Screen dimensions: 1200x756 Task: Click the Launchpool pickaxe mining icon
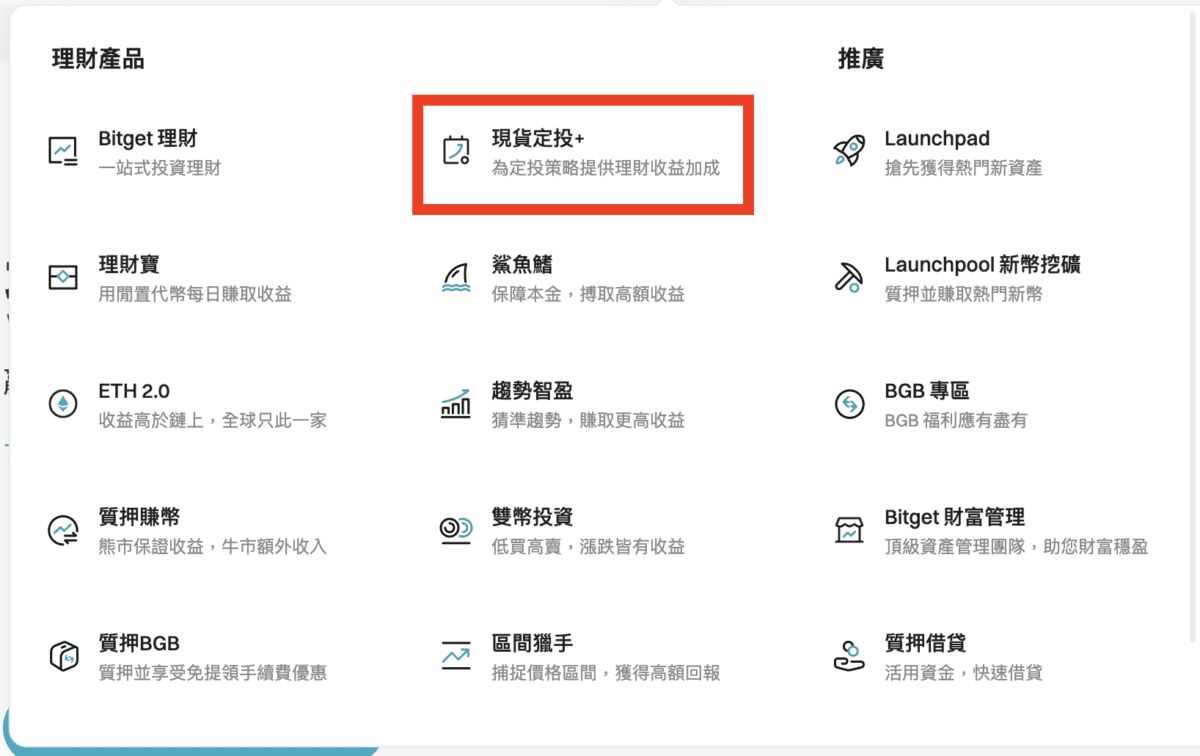848,276
